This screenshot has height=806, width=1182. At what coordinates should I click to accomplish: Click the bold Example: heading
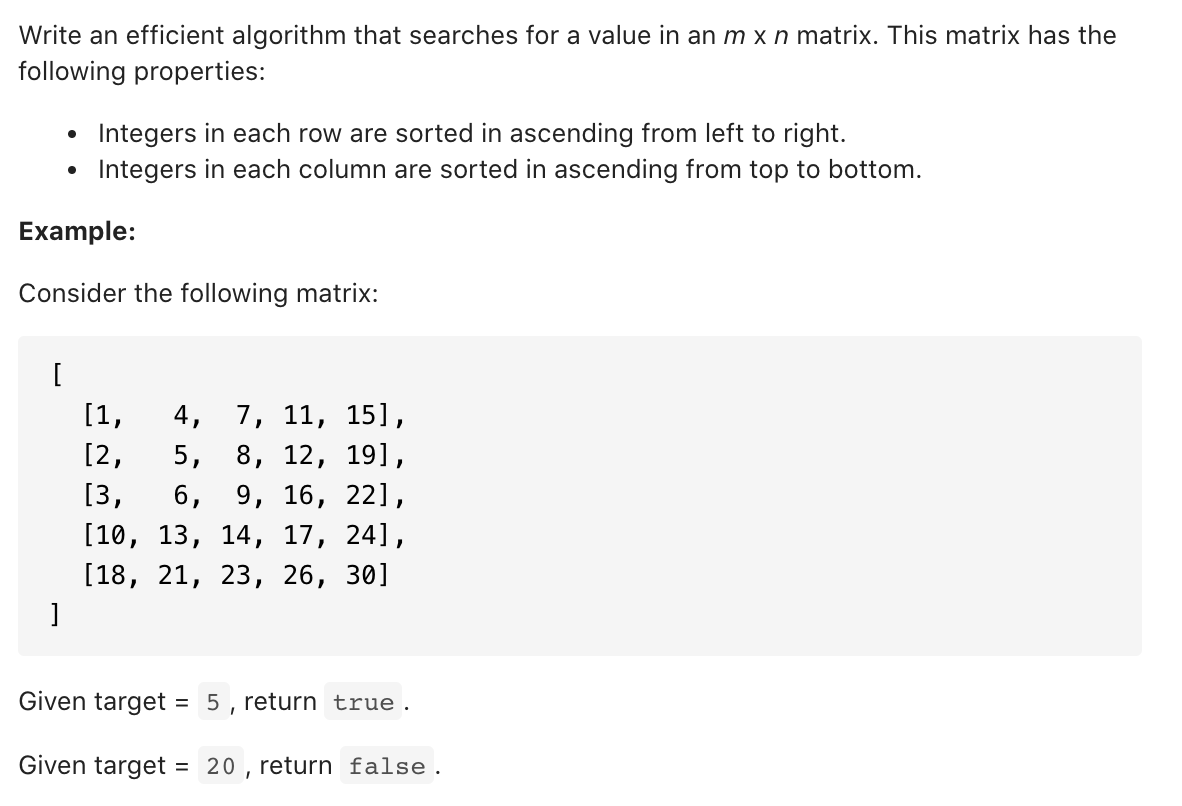(x=77, y=231)
